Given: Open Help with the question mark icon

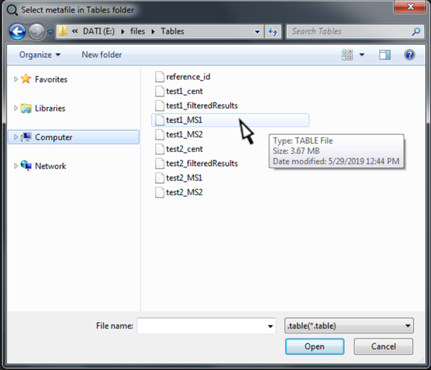Looking at the screenshot, I should [410, 55].
